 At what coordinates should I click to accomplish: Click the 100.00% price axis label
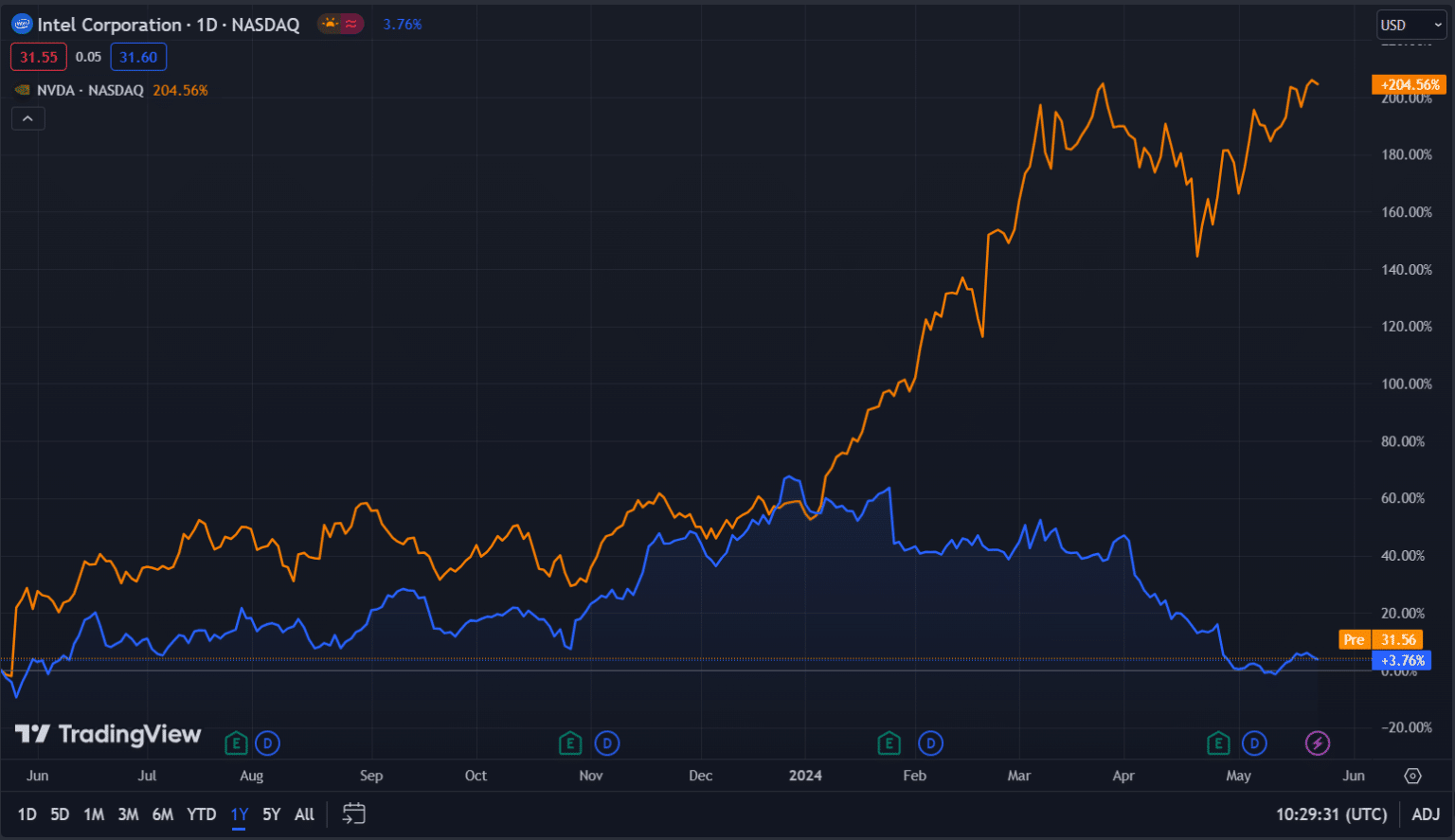(x=1407, y=384)
